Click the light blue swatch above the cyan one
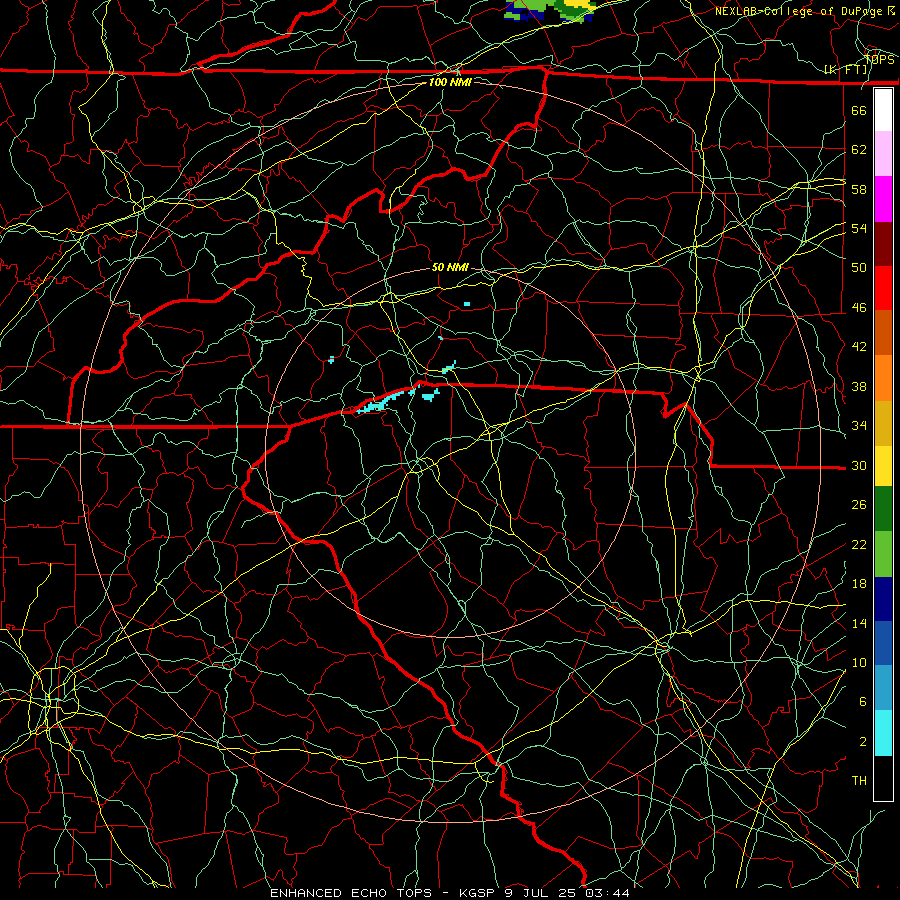Screen dimensions: 900x900 coord(883,688)
